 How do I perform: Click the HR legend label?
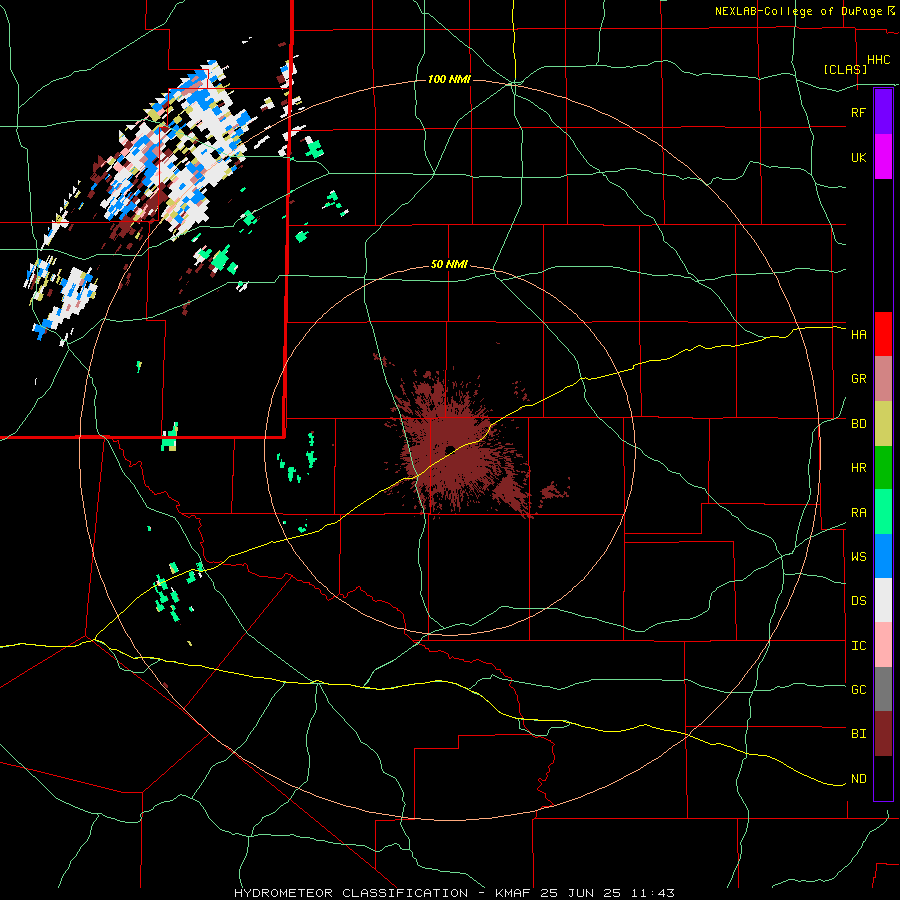click(858, 468)
